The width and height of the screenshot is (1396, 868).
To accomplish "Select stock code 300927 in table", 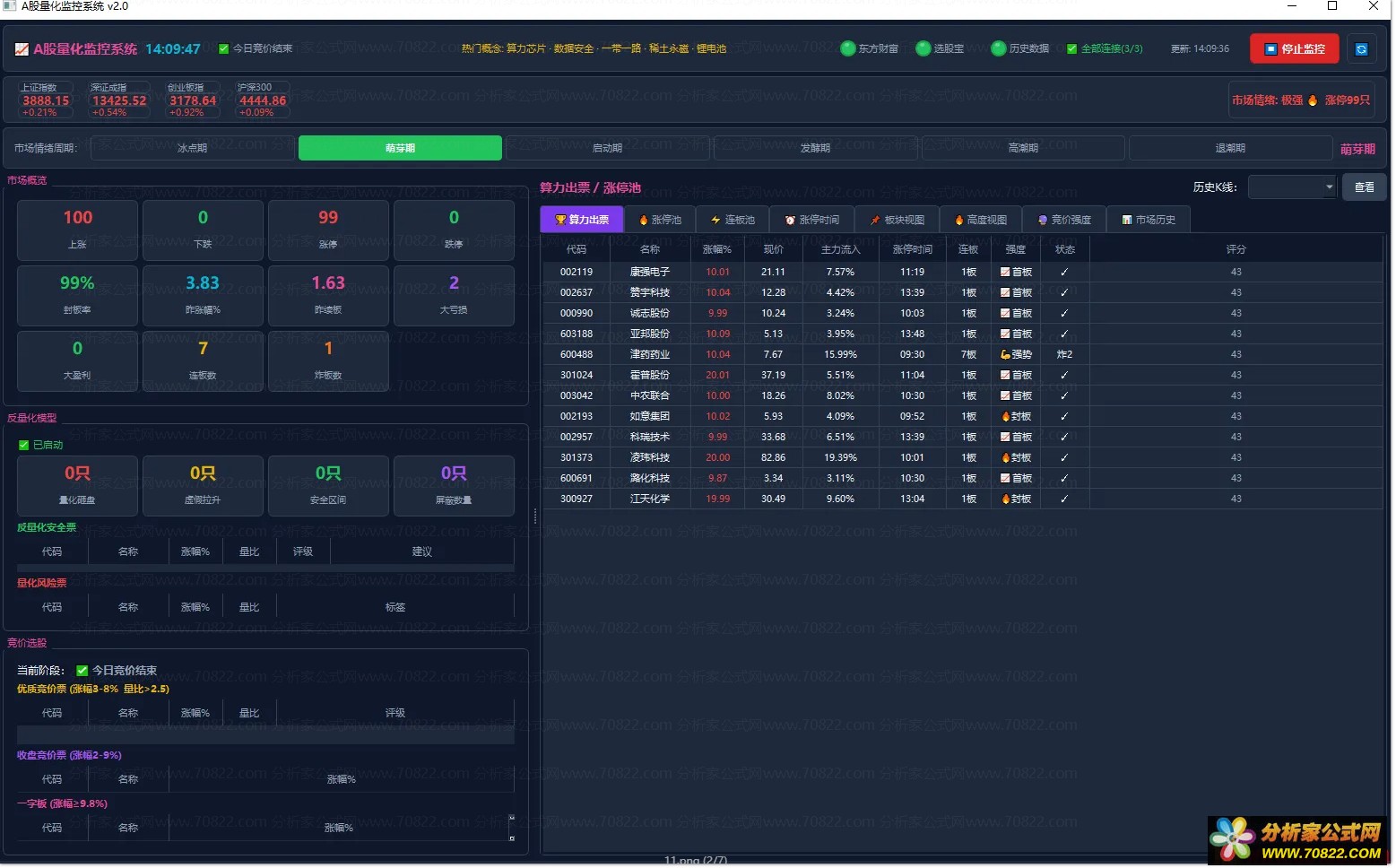I will (577, 499).
